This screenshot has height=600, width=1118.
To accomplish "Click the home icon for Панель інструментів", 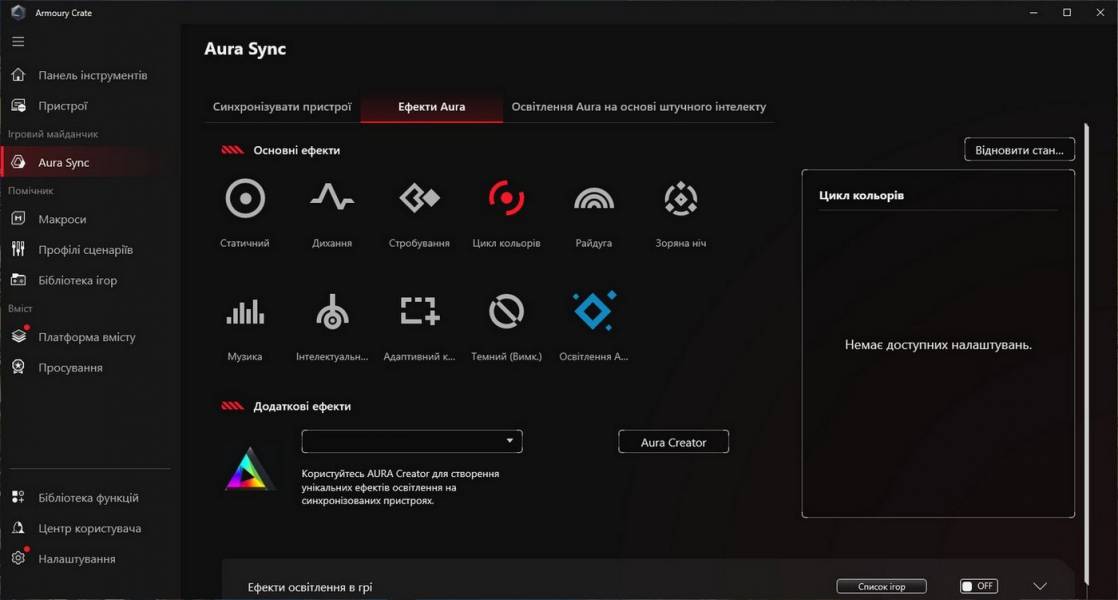I will pyautogui.click(x=19, y=75).
